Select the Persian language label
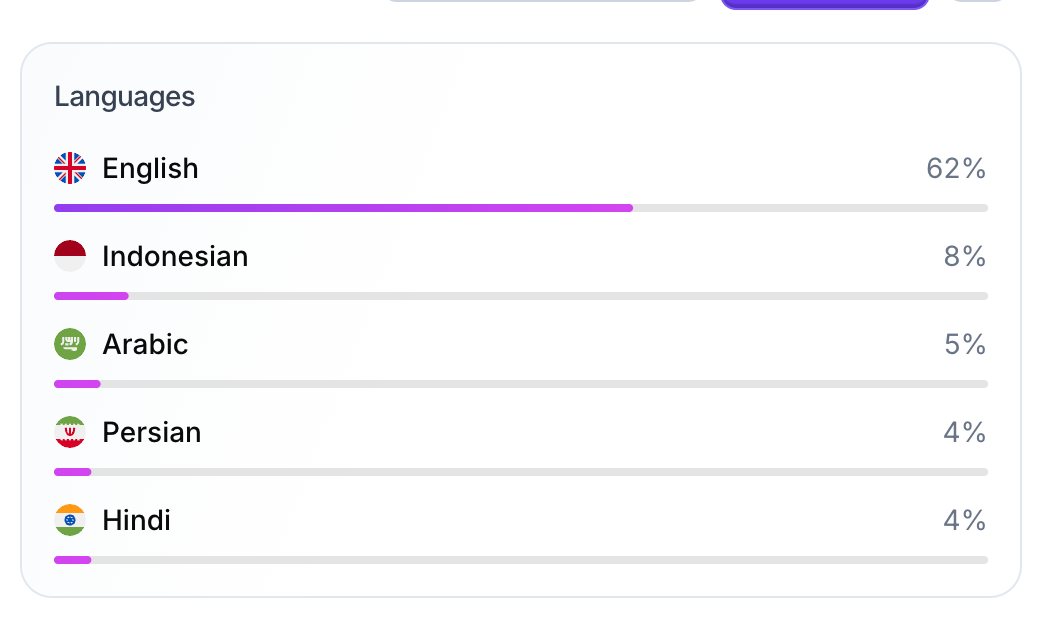The width and height of the screenshot is (1042, 618). pyautogui.click(x=152, y=433)
